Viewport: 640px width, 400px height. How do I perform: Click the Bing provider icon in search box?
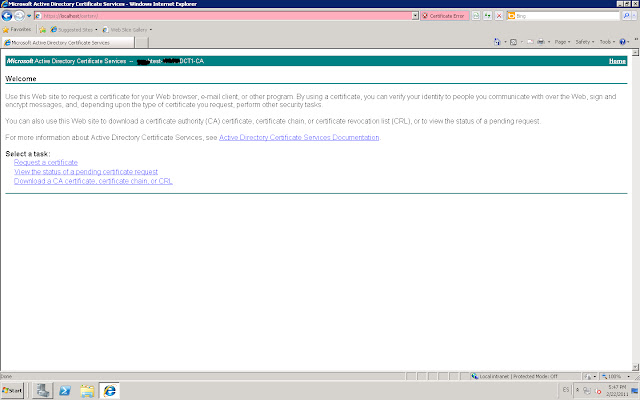511,16
